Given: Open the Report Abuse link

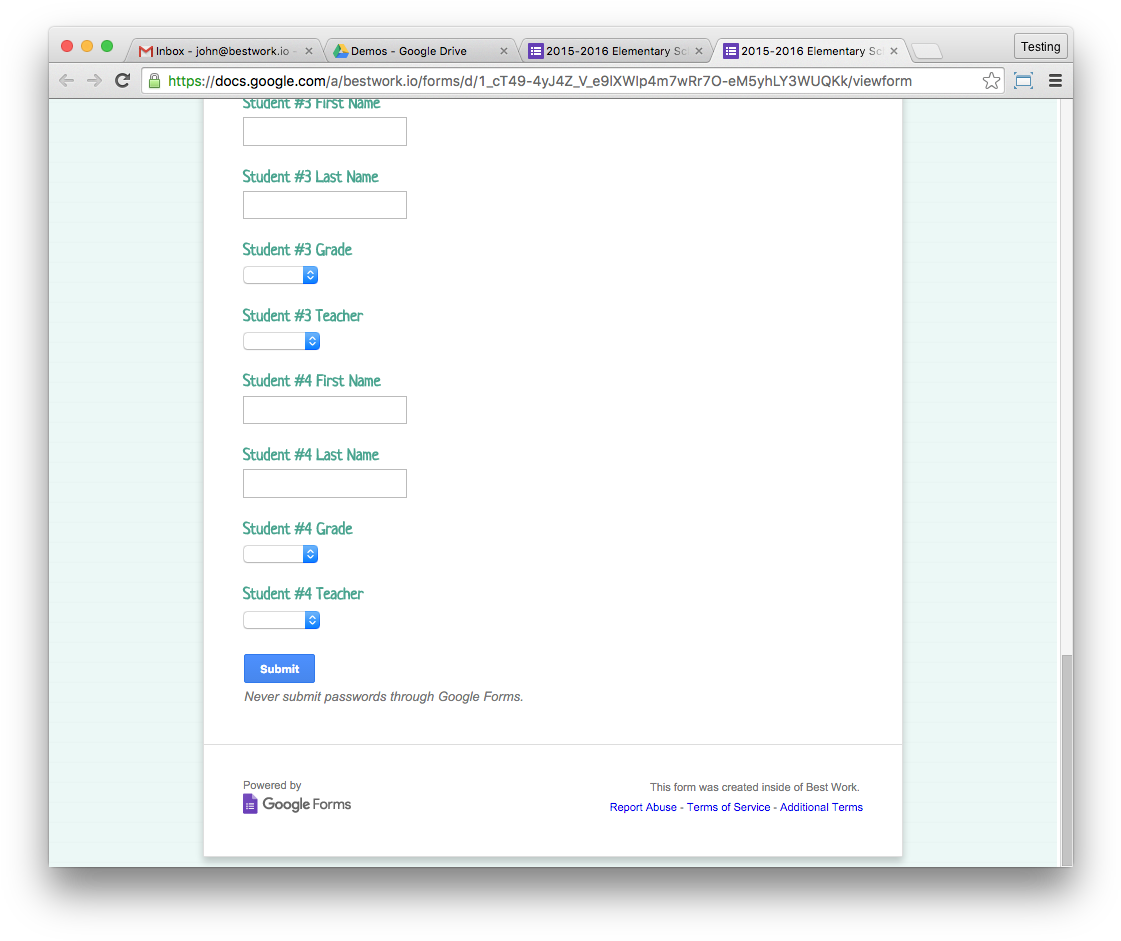Looking at the screenshot, I should tap(643, 807).
